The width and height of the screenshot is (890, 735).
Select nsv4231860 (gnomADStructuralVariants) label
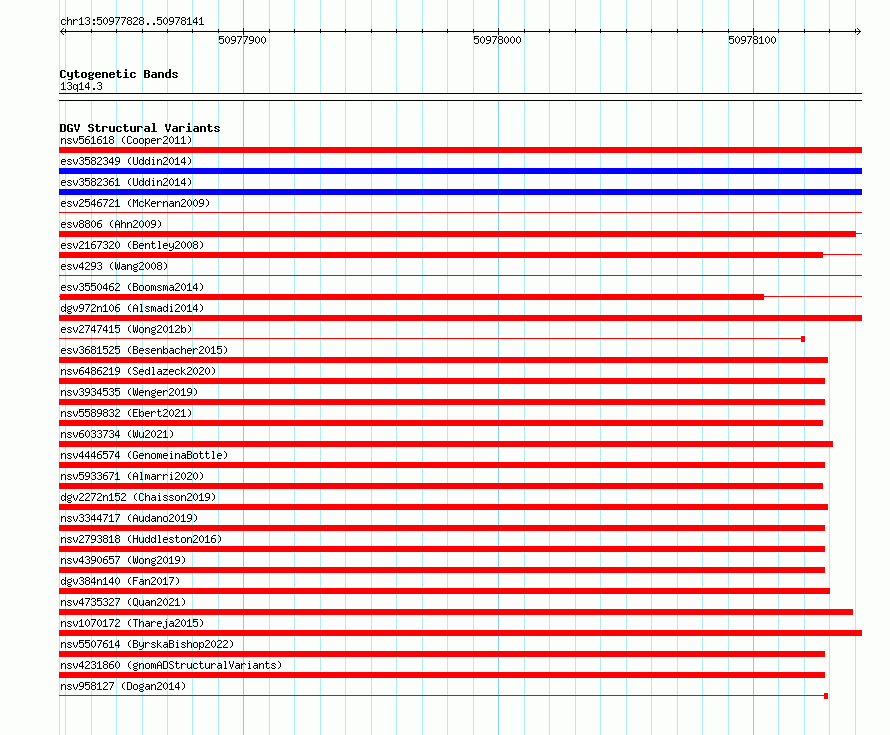pos(171,665)
